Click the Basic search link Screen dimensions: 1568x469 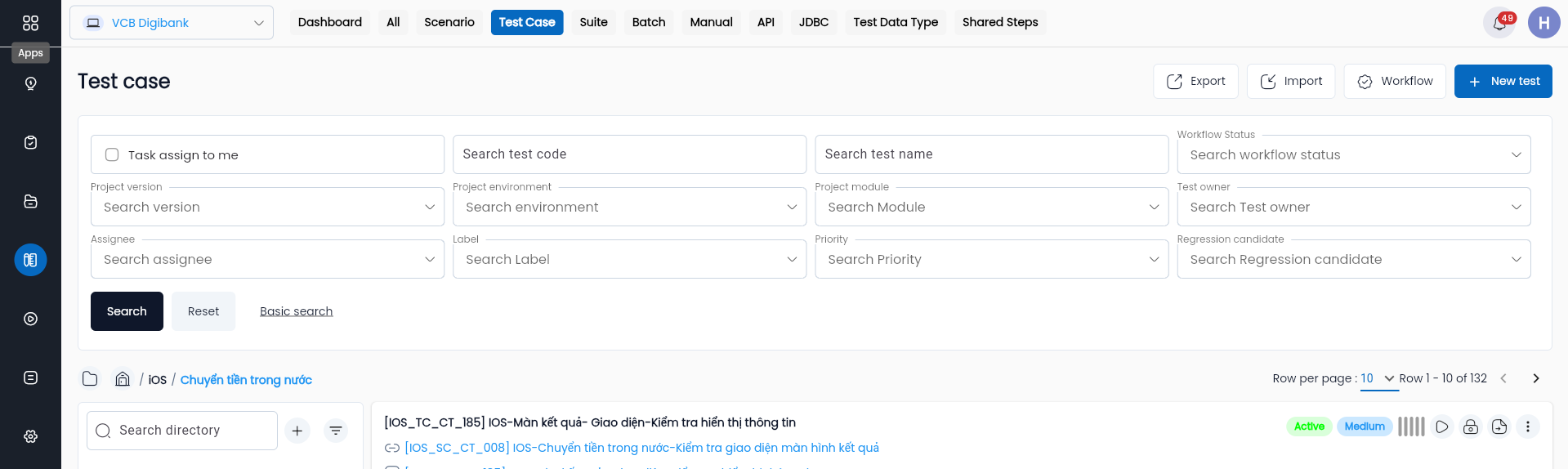(x=297, y=311)
